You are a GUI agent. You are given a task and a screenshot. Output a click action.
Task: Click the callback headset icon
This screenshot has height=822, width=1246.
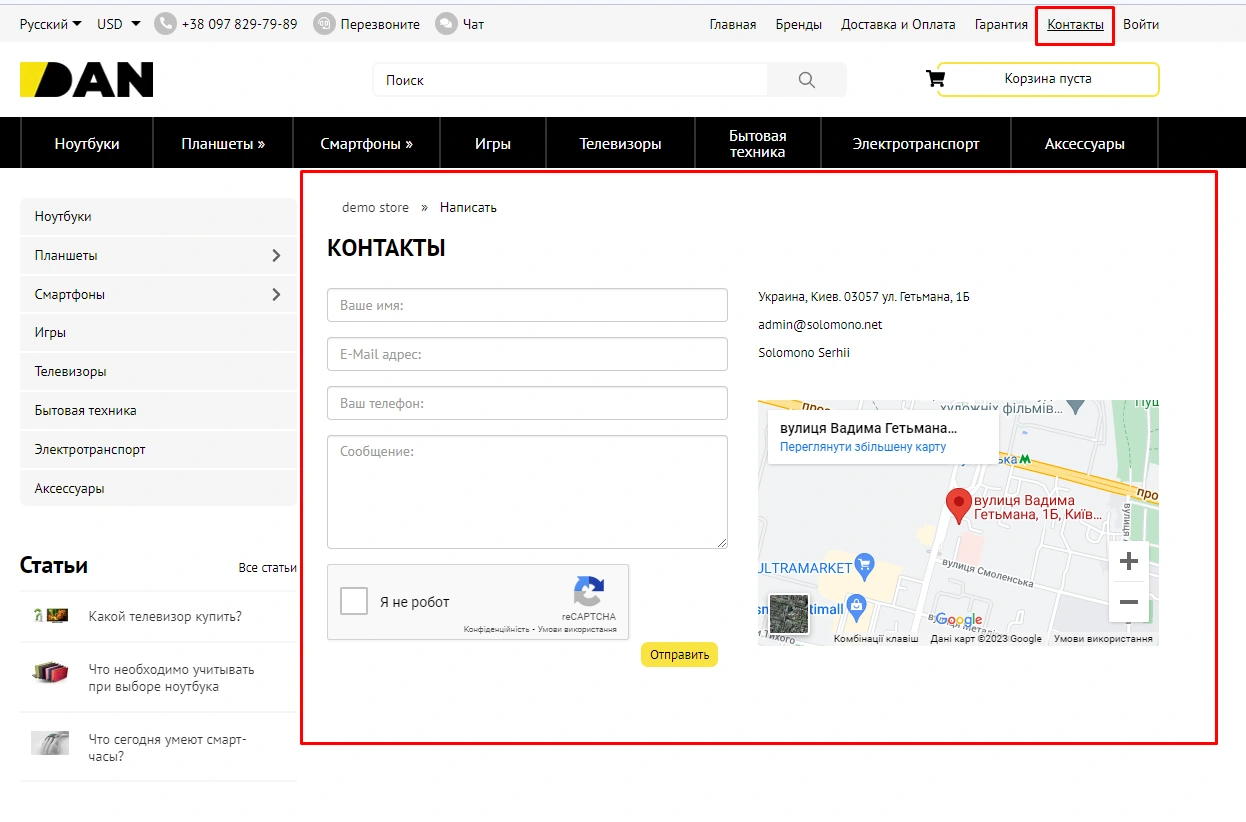coord(324,24)
